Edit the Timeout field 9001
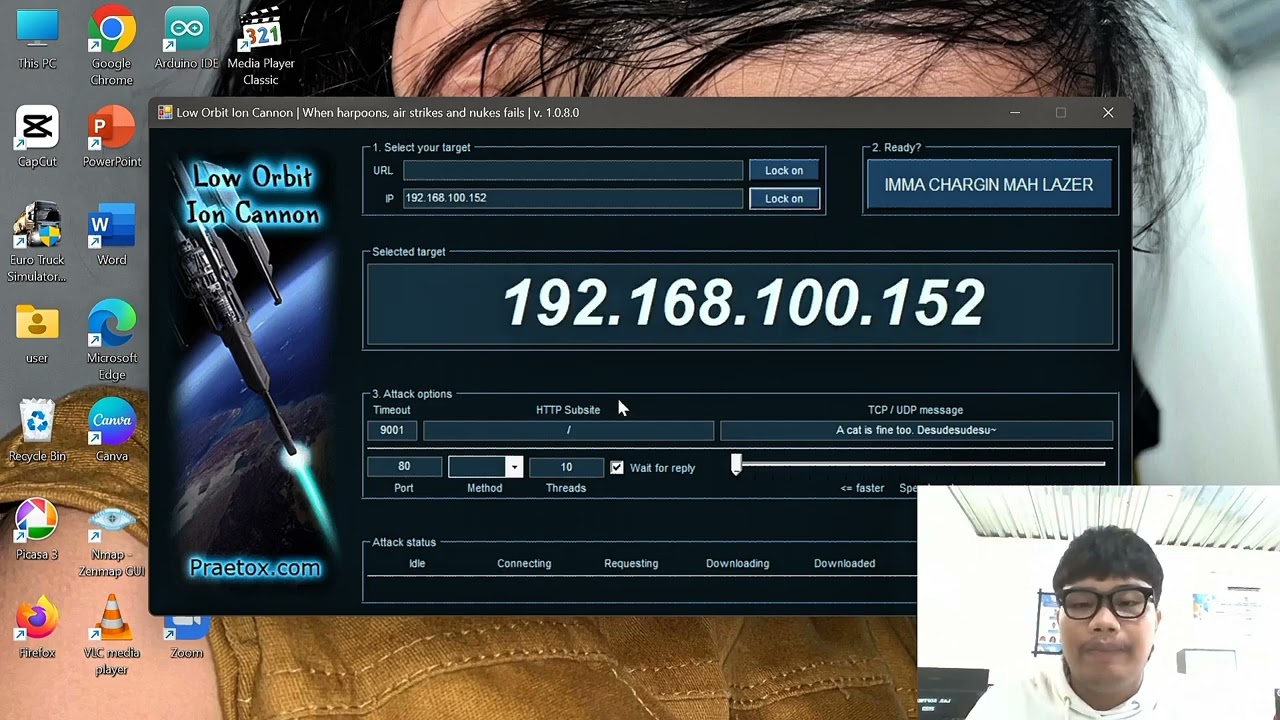 pos(392,430)
